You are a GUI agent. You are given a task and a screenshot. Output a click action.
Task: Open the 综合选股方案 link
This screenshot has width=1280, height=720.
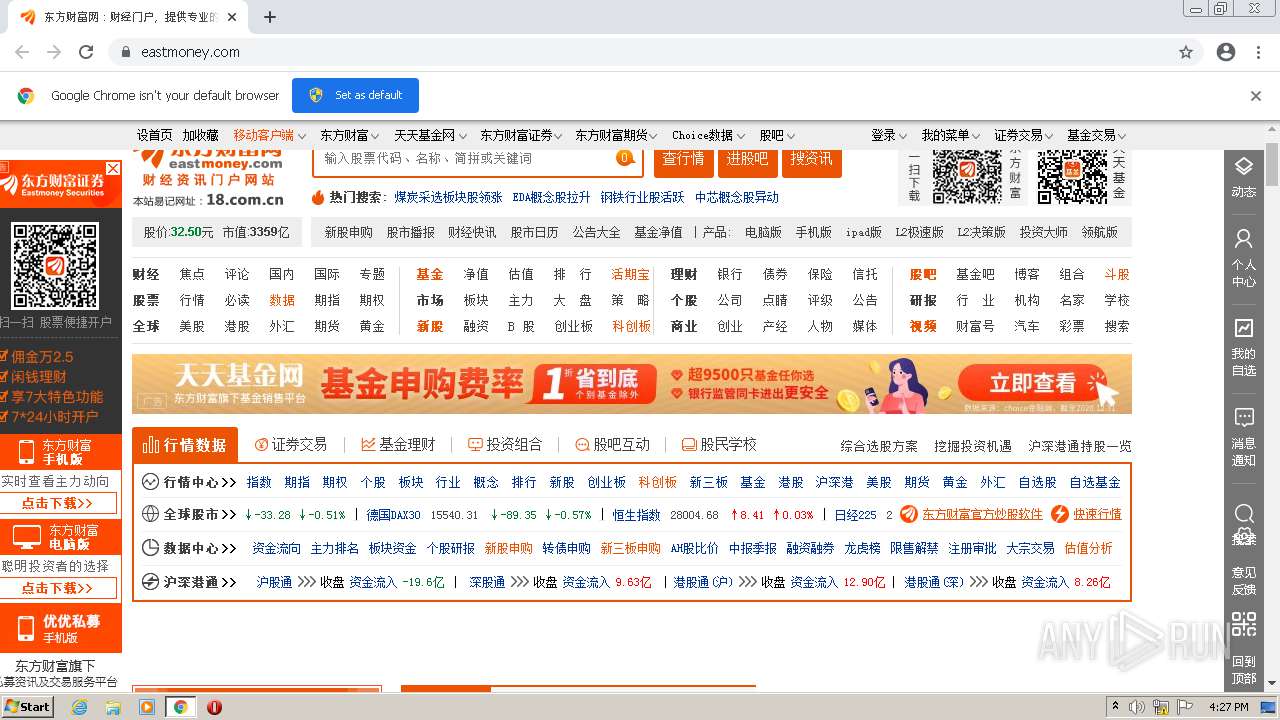(879, 446)
